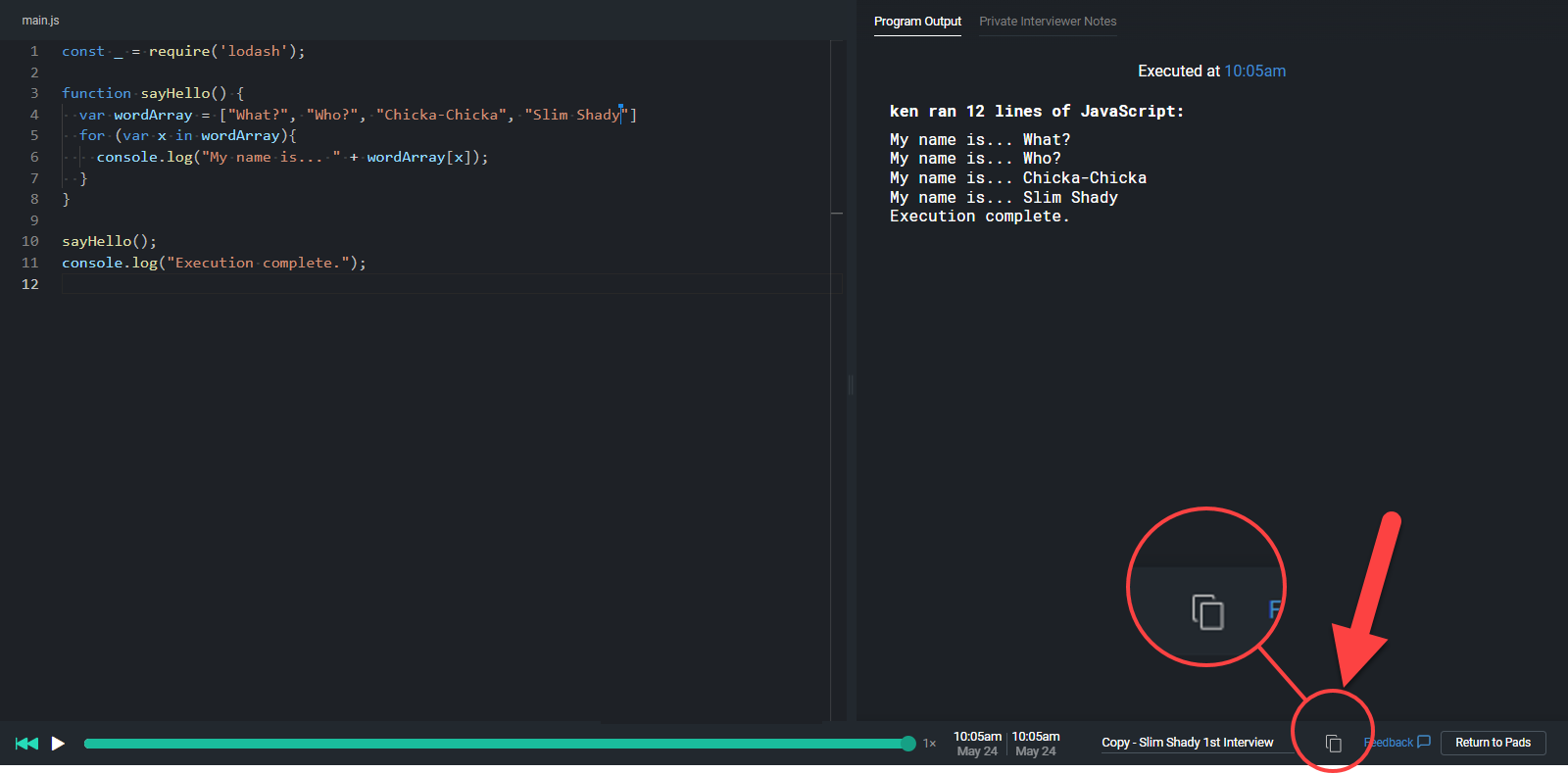Play the interview recording
The image size is (1568, 773).
click(58, 744)
